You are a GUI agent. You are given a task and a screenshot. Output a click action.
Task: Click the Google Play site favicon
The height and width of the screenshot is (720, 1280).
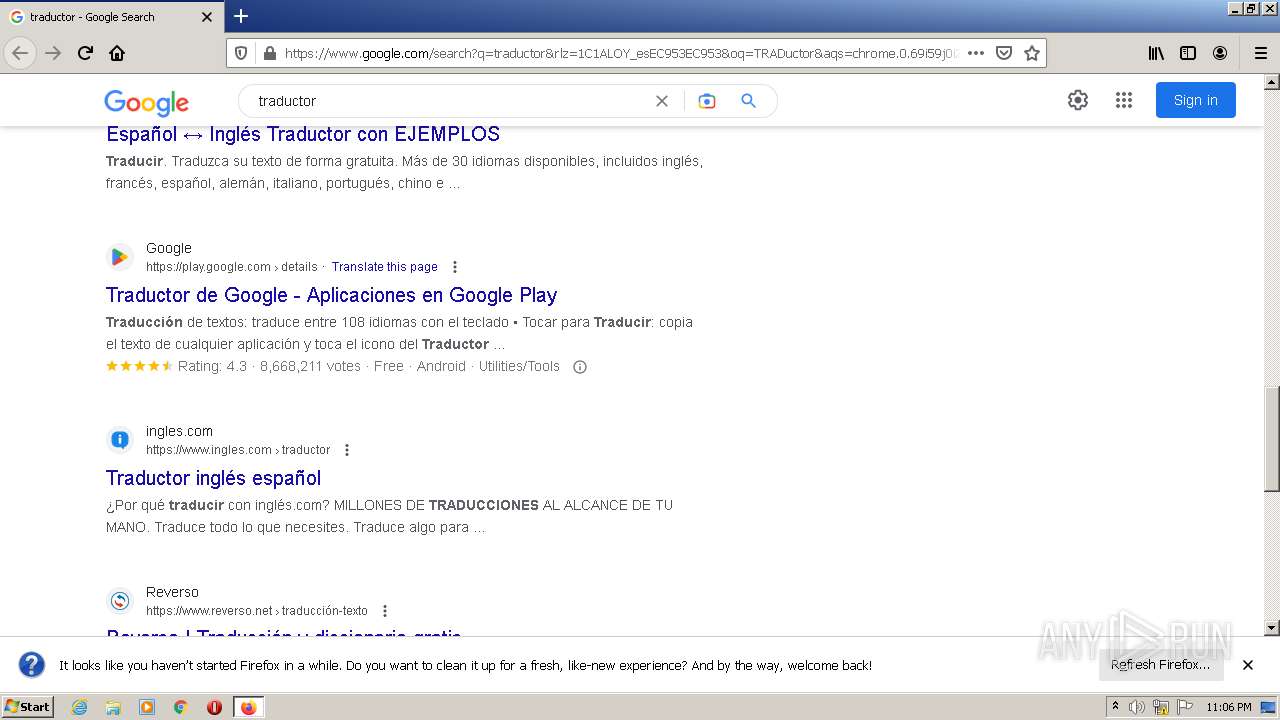pos(120,257)
